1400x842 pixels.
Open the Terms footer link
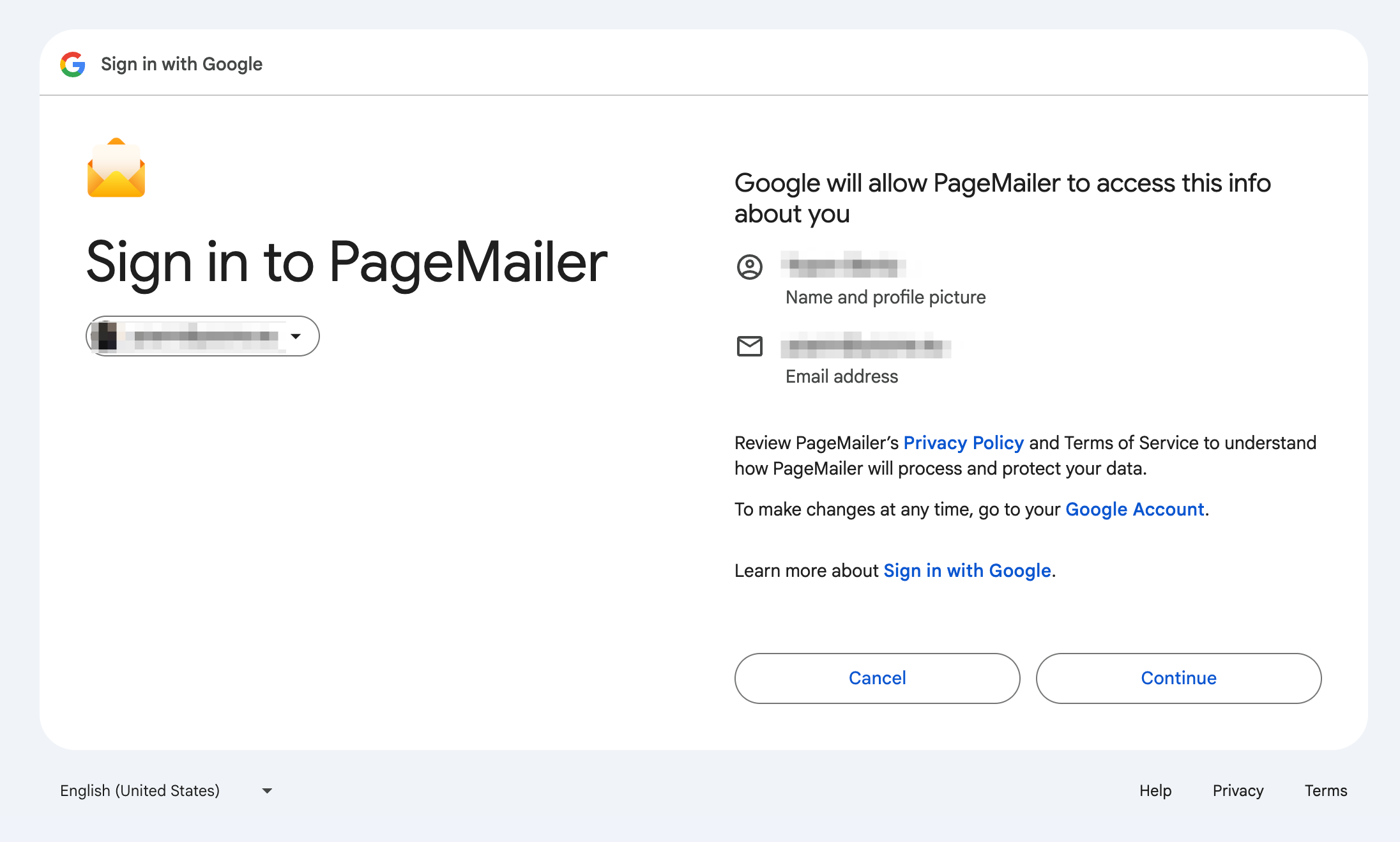pos(1326,791)
